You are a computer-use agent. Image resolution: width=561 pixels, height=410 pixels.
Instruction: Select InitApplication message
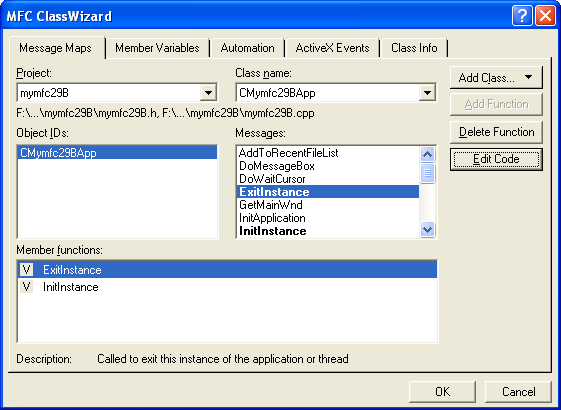[328, 218]
